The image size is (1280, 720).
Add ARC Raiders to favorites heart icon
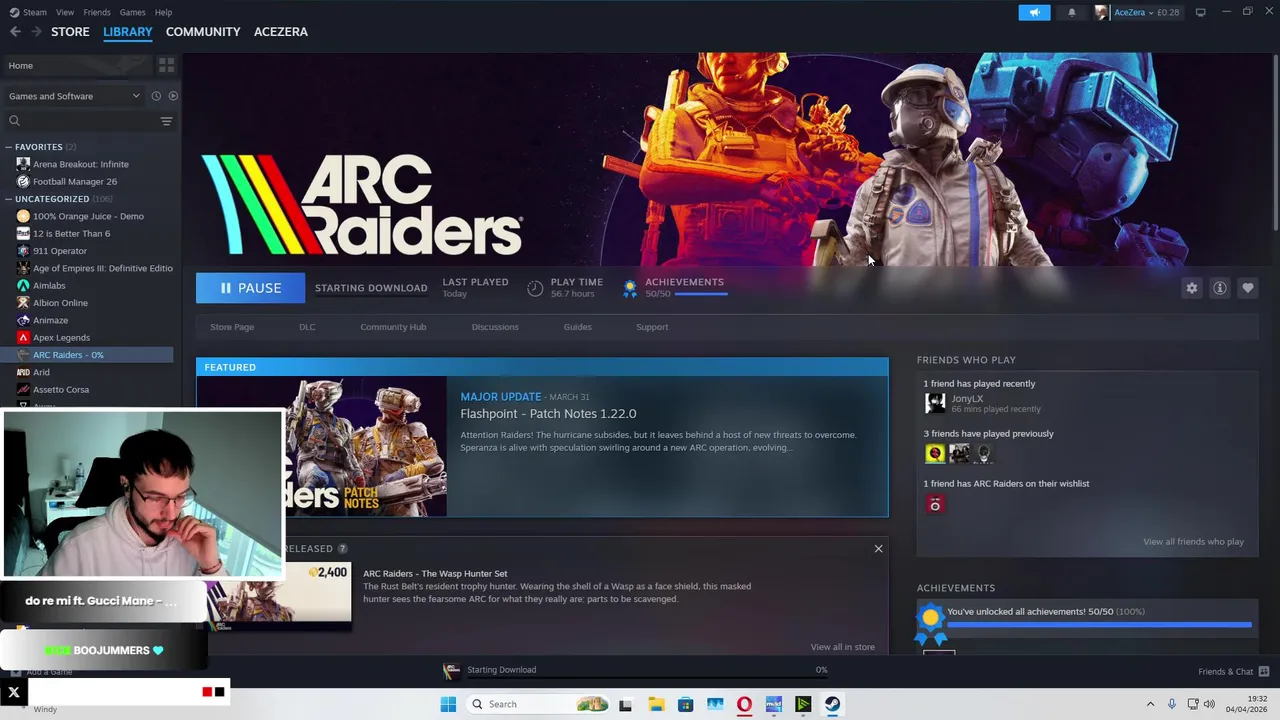[x=1247, y=288]
